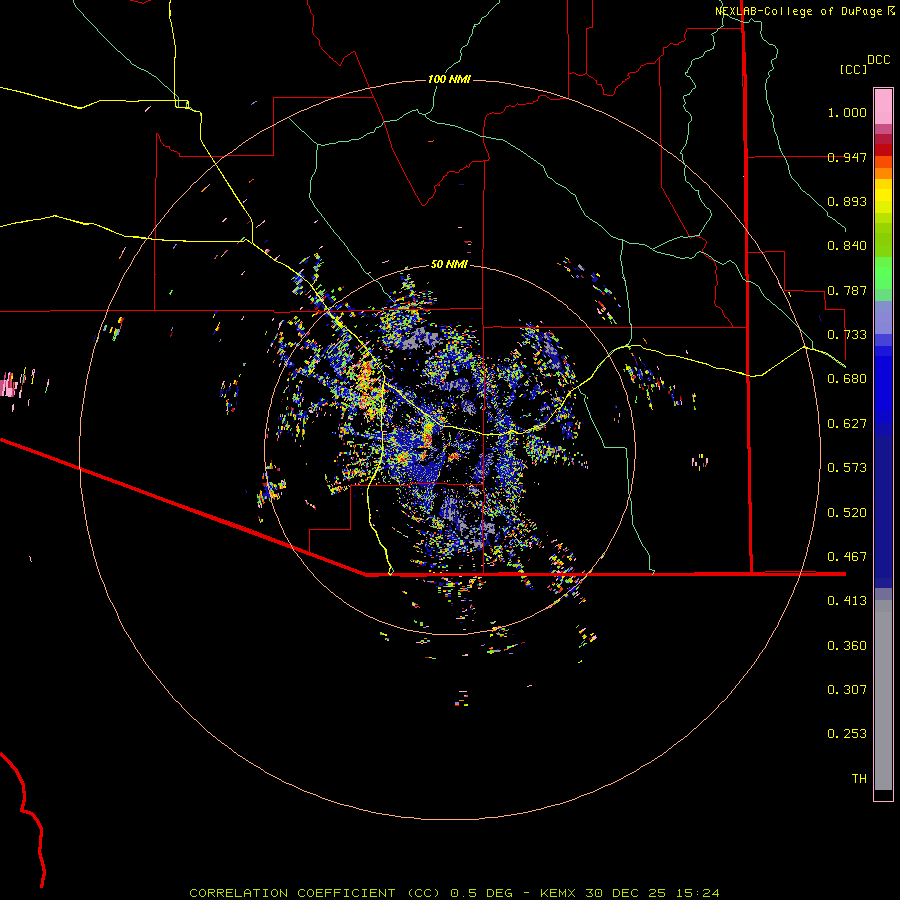Pick the light pink swatch atop color bar
This screenshot has height=900, width=900.
point(883,106)
